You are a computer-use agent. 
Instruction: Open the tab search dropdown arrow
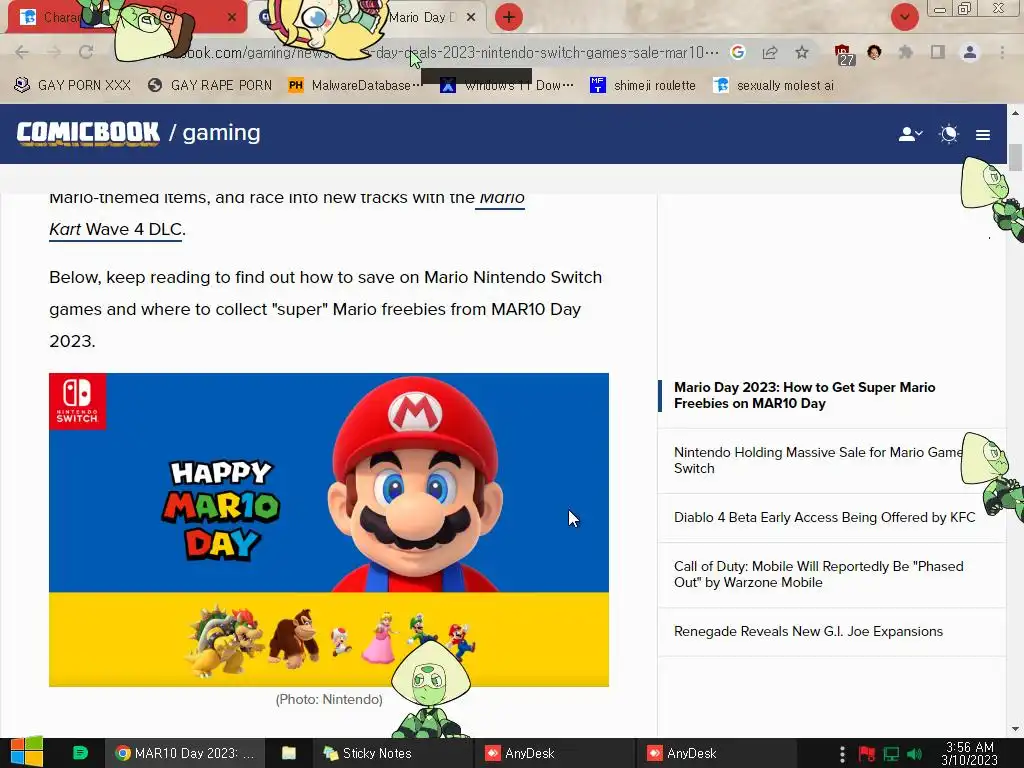[x=904, y=17]
